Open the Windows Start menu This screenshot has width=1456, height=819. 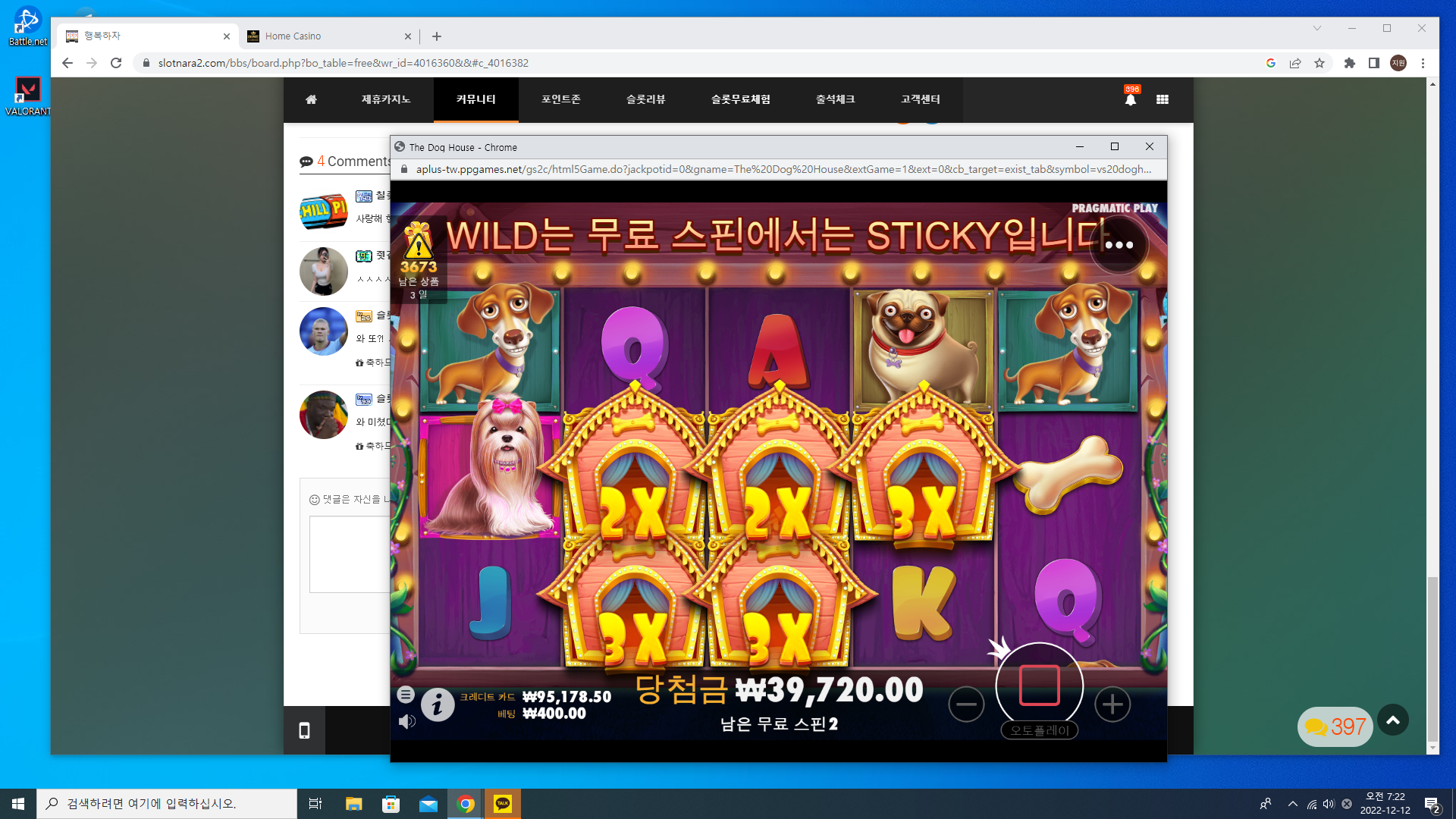coord(18,804)
